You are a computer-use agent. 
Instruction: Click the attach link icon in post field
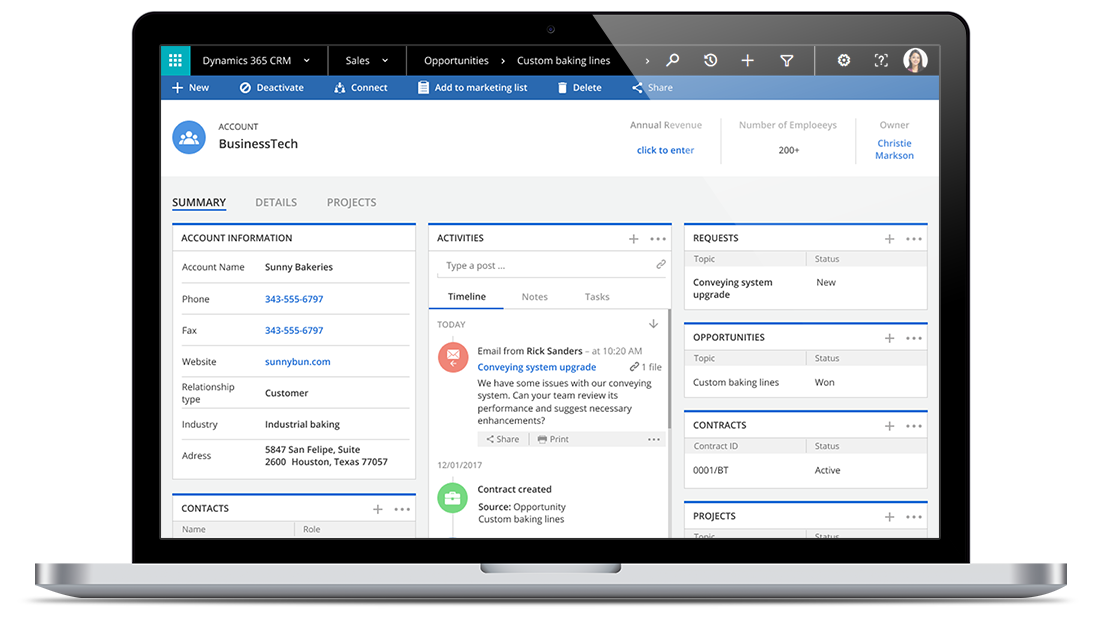661,265
